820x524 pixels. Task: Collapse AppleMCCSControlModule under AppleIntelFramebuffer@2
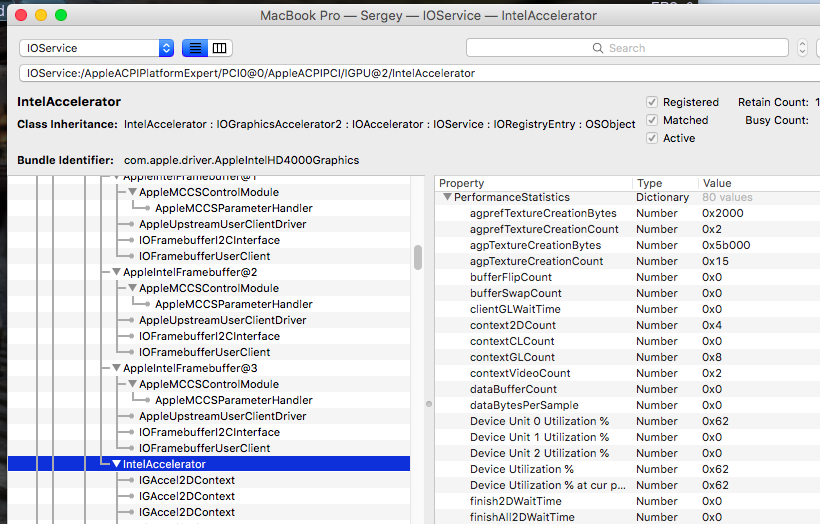point(133,288)
